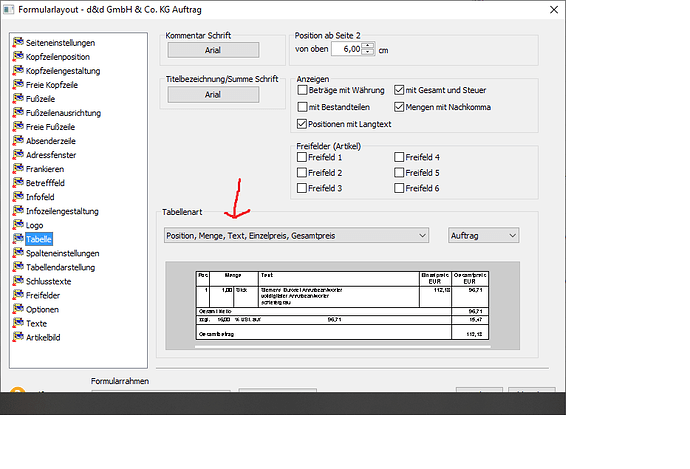This screenshot has height=469, width=690.
Task: Select Adressfenster in the settings list
Action: [x=51, y=155]
